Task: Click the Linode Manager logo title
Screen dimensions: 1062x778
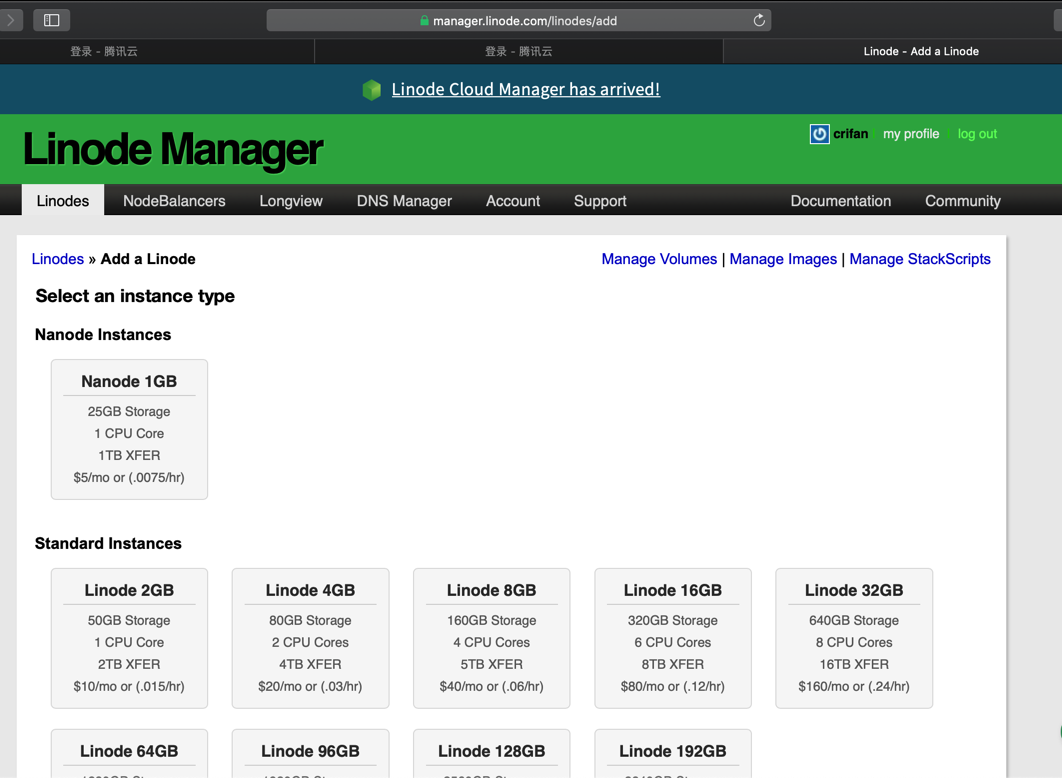Action: pos(173,150)
